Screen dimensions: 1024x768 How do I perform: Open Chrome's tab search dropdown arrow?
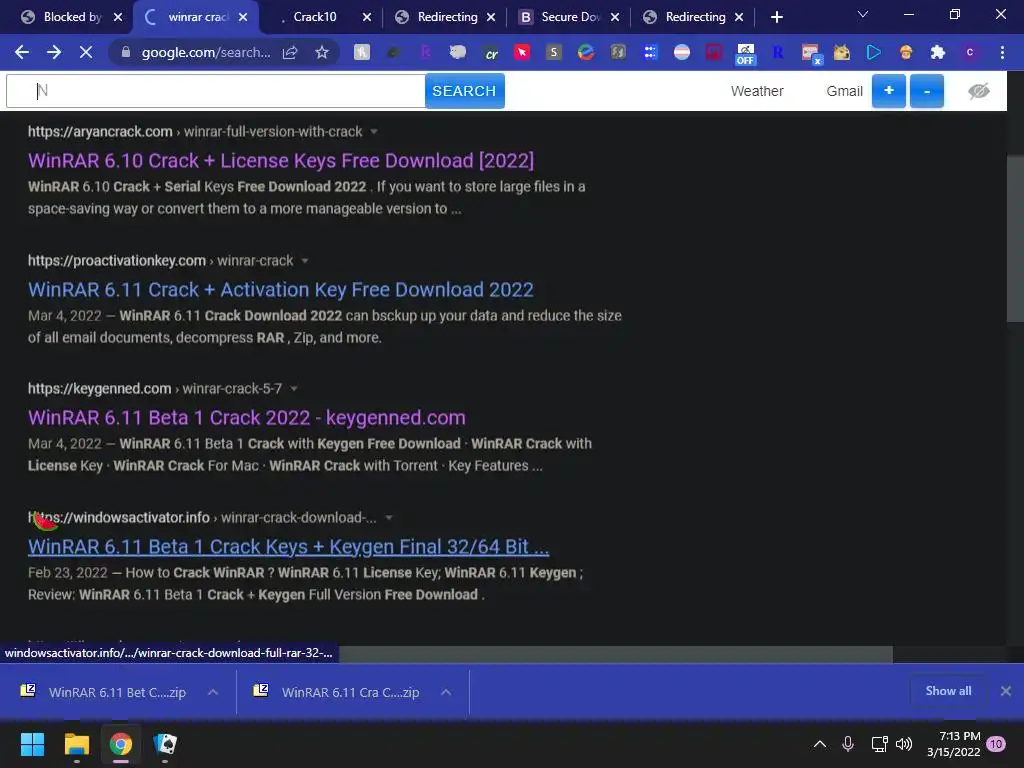(x=863, y=14)
